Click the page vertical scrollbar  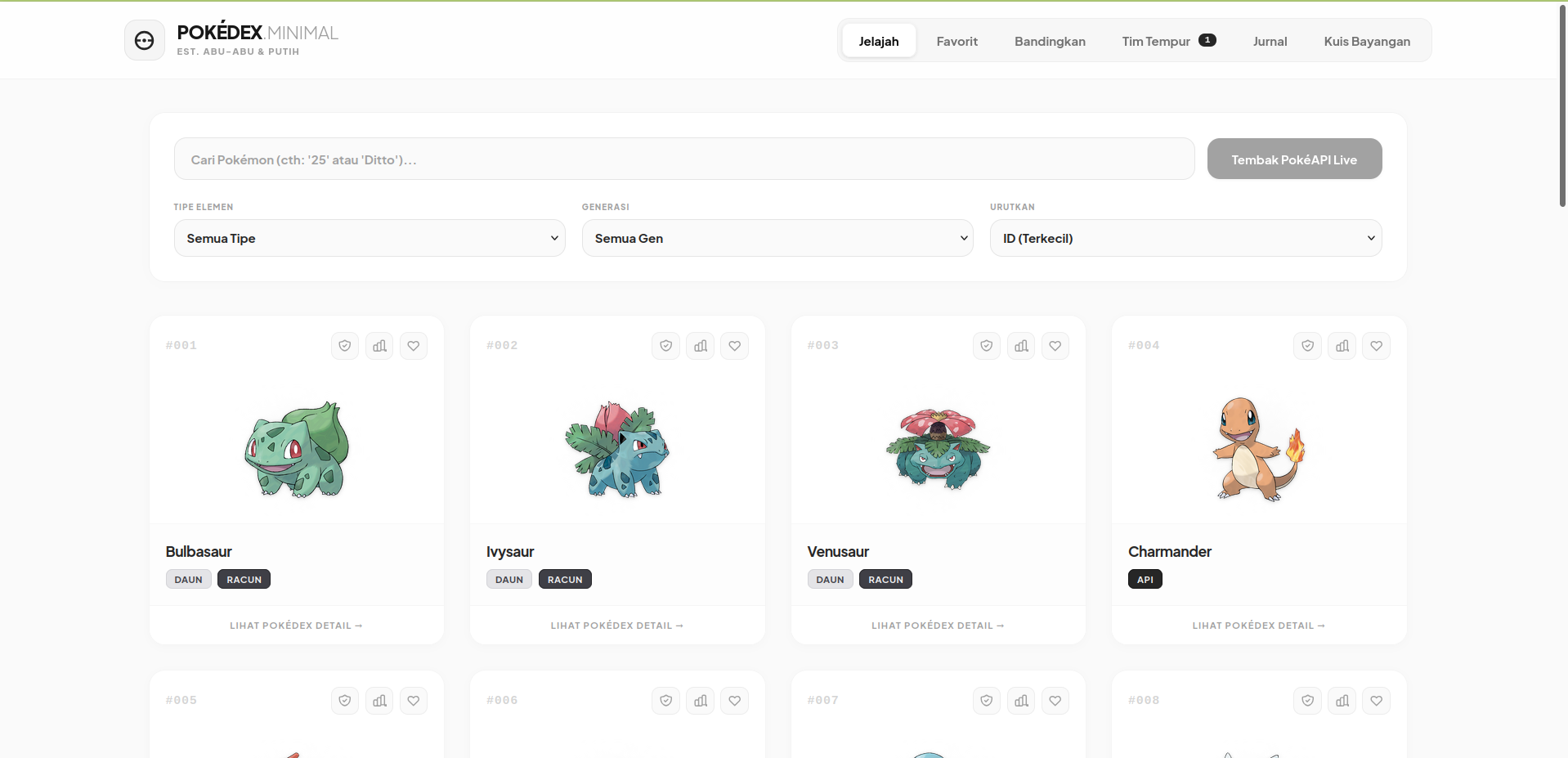[1562, 106]
